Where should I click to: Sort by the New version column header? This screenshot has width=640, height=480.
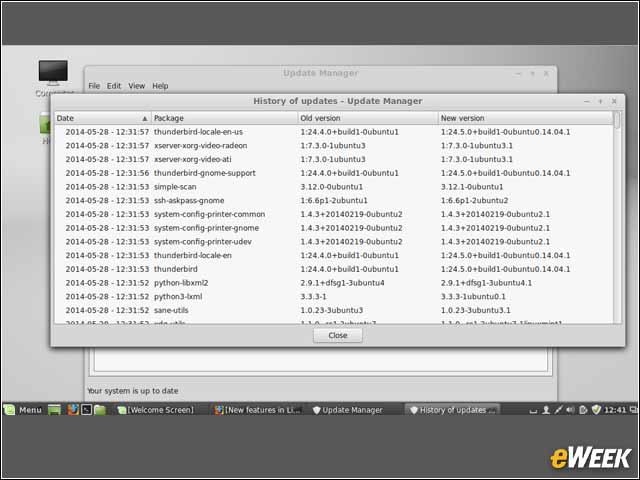click(526, 118)
